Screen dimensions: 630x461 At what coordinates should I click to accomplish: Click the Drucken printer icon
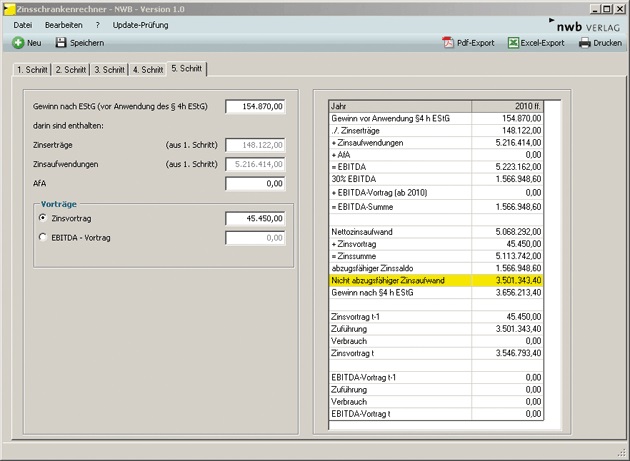point(585,43)
